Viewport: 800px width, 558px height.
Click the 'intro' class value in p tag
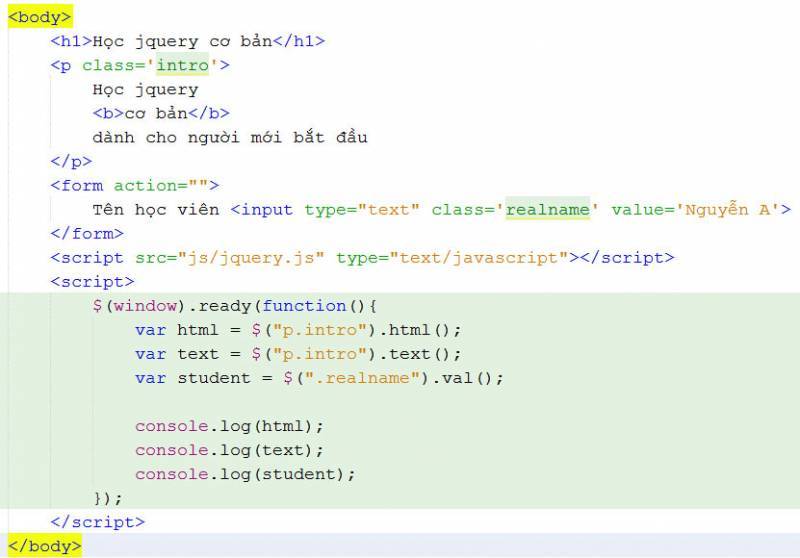[x=182, y=65]
